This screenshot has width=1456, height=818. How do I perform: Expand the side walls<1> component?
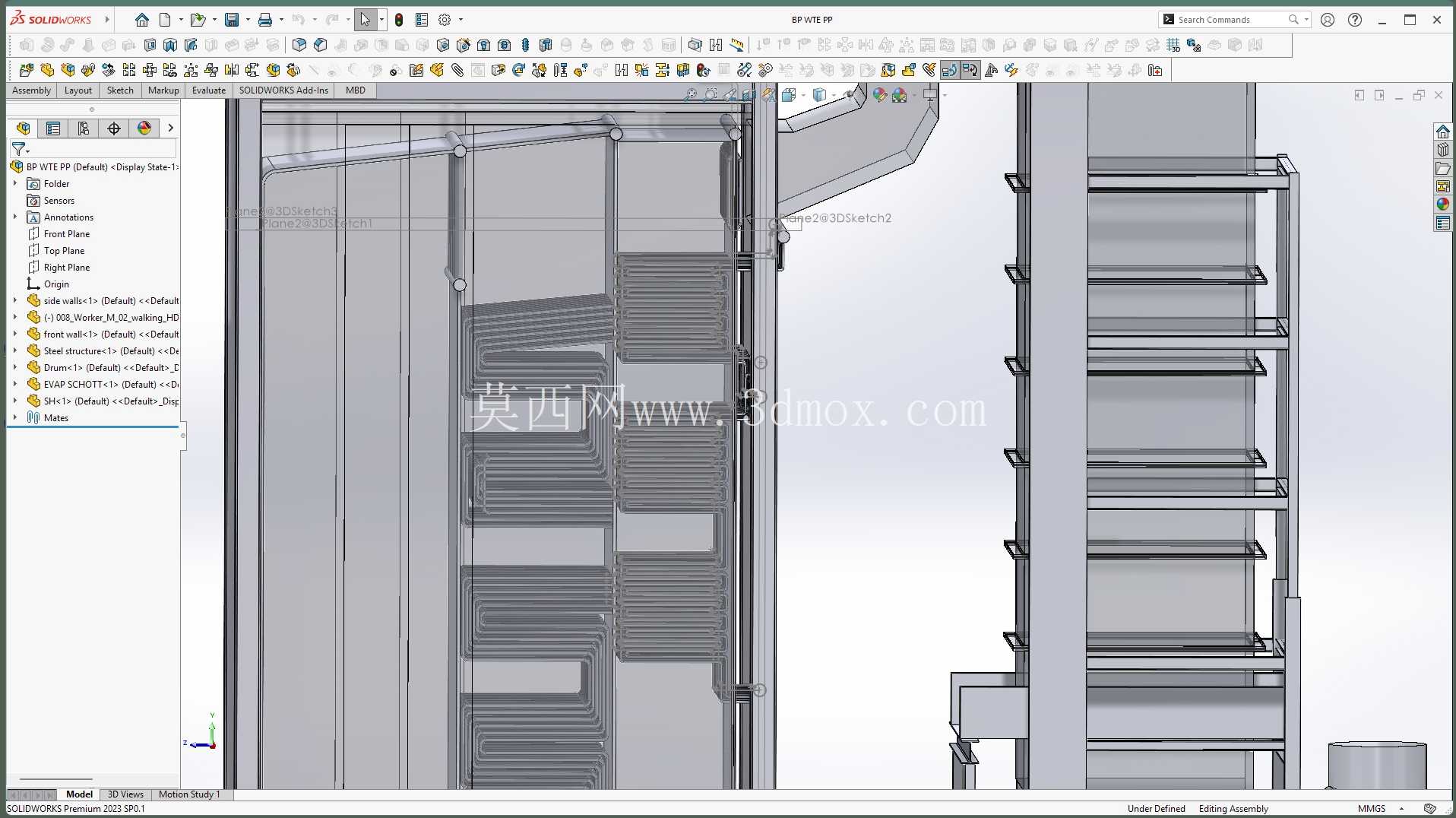click(x=15, y=300)
